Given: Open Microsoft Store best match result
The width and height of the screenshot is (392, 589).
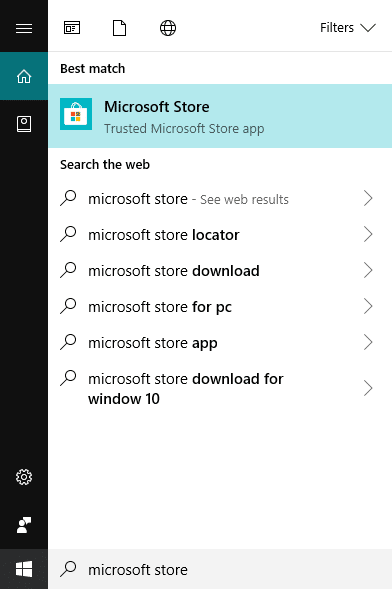Looking at the screenshot, I should (x=220, y=116).
